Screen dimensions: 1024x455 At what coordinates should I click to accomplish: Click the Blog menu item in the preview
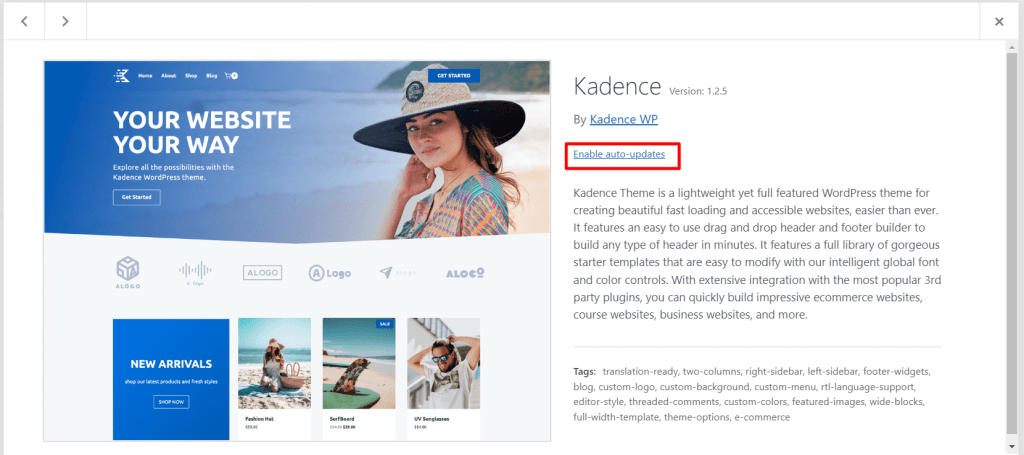(x=212, y=76)
